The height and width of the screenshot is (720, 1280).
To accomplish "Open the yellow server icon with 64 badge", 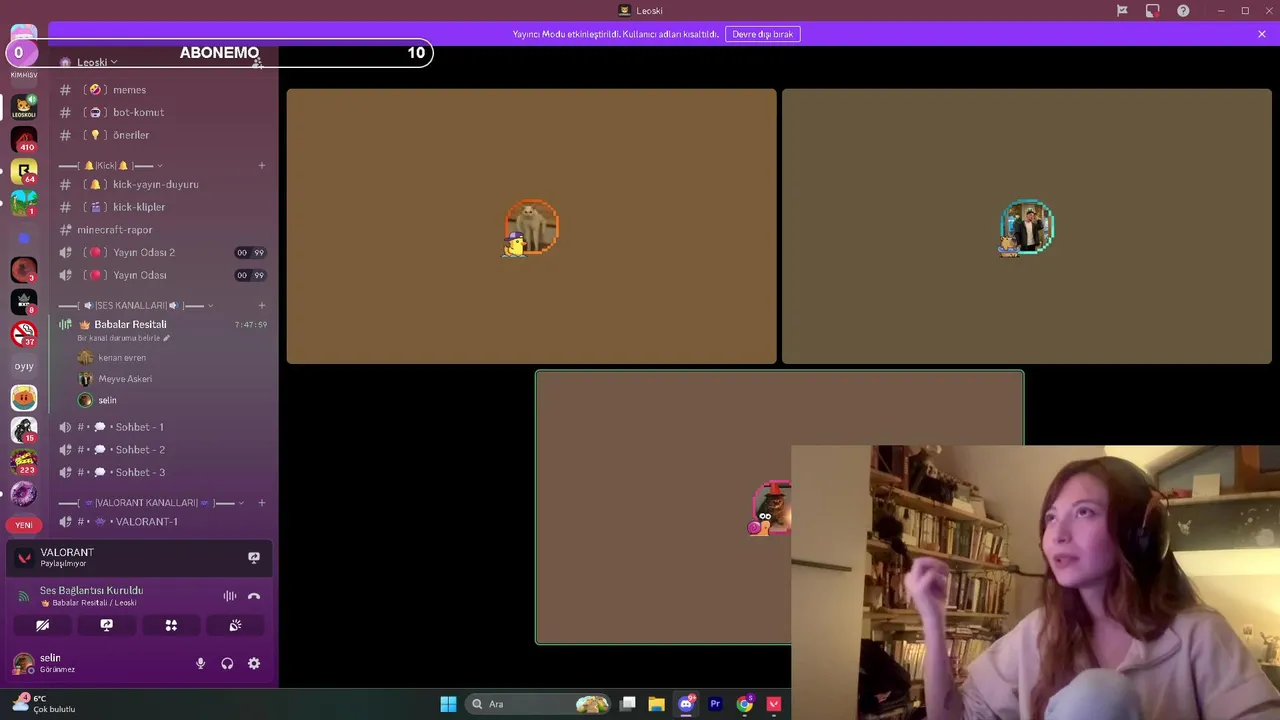I will (x=24, y=171).
